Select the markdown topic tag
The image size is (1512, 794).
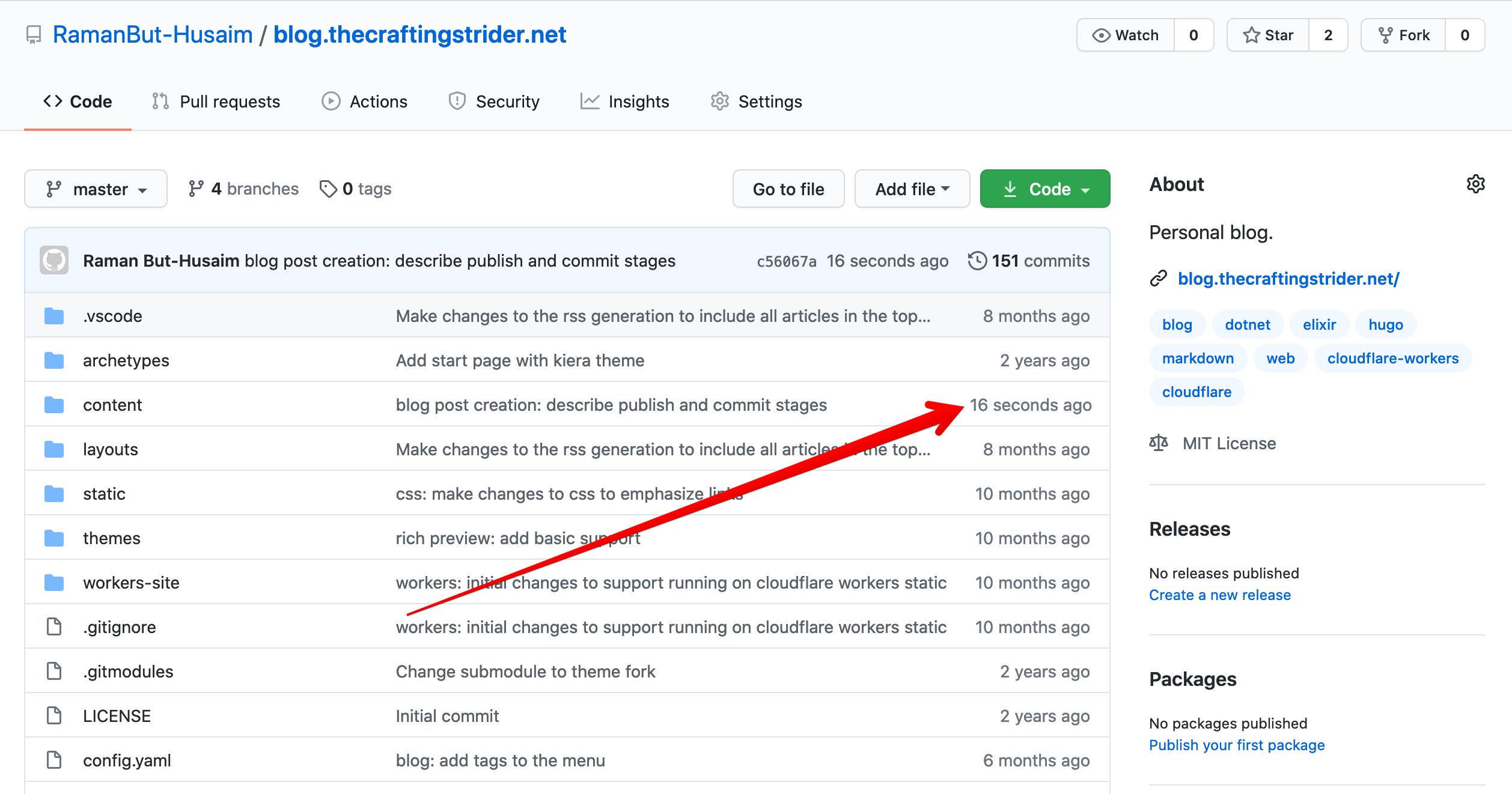(1198, 358)
